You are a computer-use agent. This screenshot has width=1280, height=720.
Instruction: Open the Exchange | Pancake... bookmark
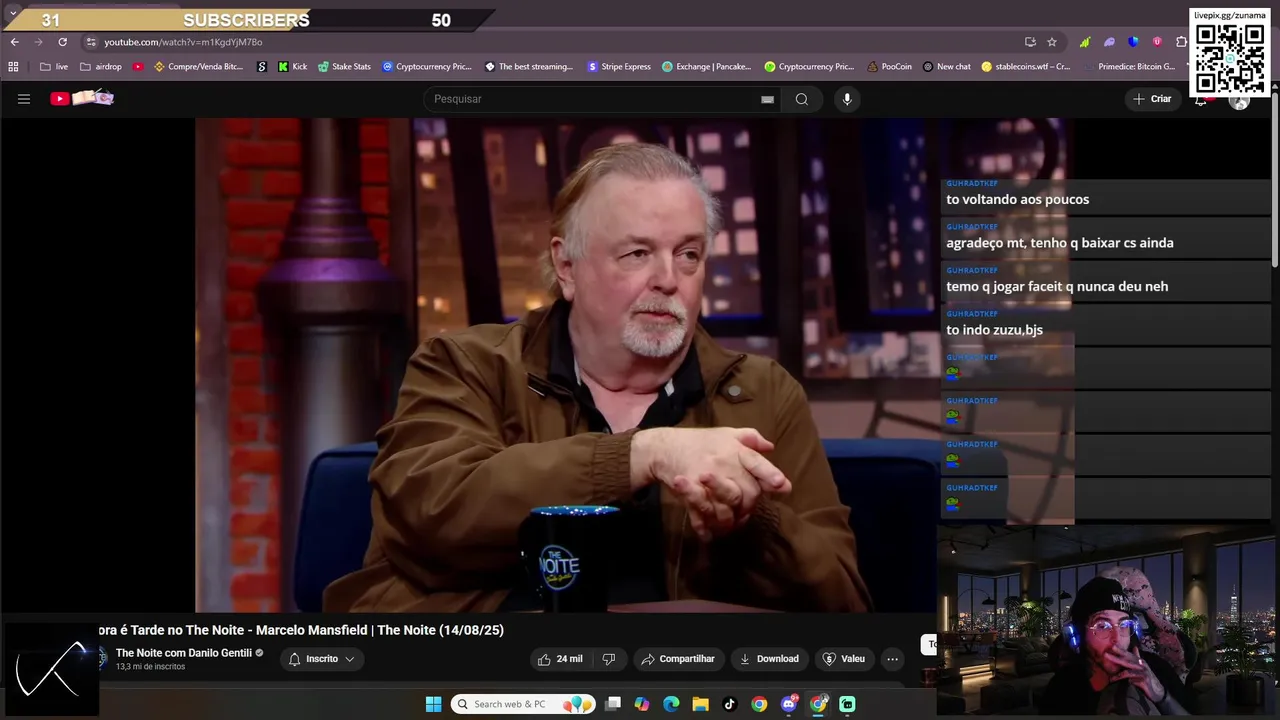pyautogui.click(x=706, y=67)
